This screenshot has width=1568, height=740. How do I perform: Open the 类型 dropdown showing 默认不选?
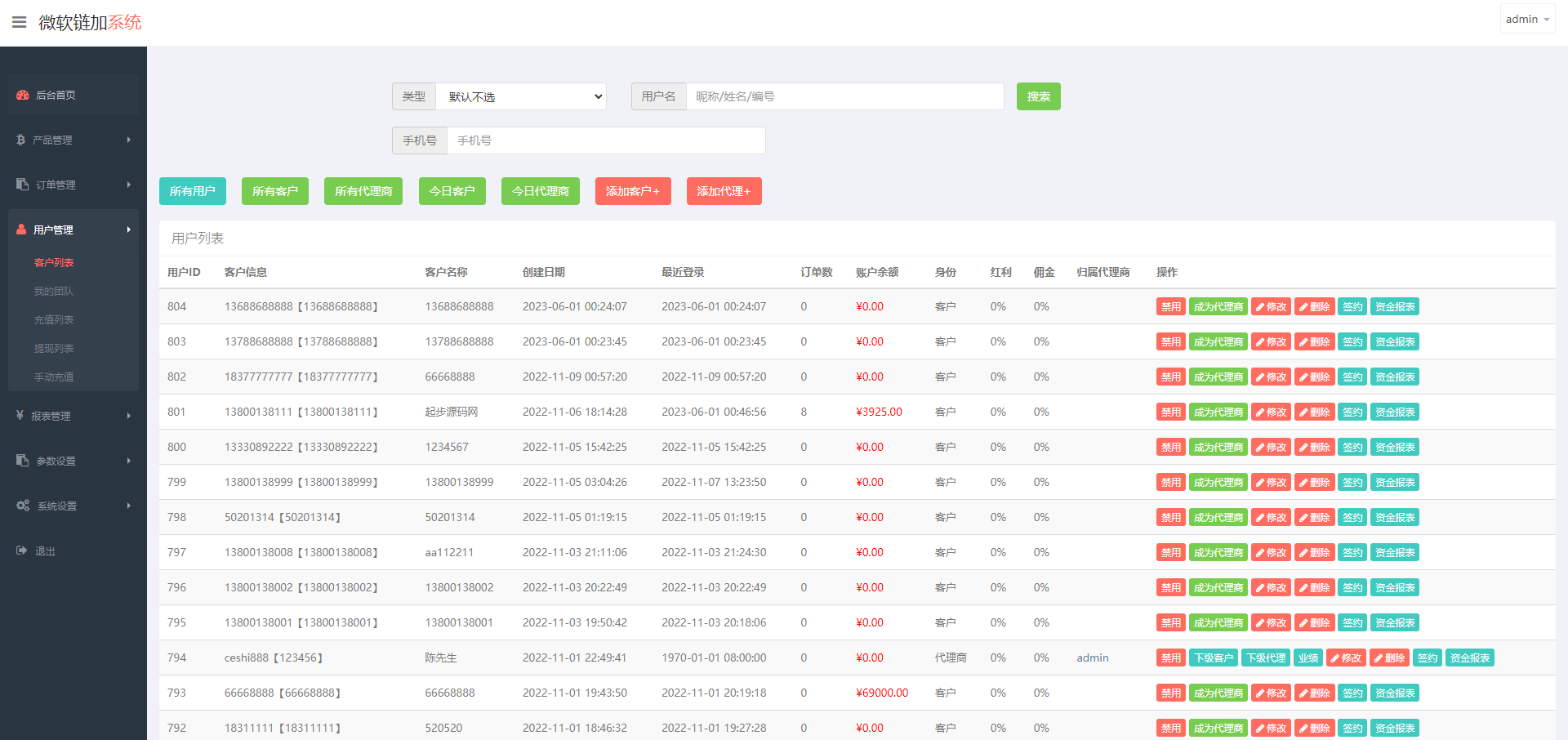coord(521,96)
